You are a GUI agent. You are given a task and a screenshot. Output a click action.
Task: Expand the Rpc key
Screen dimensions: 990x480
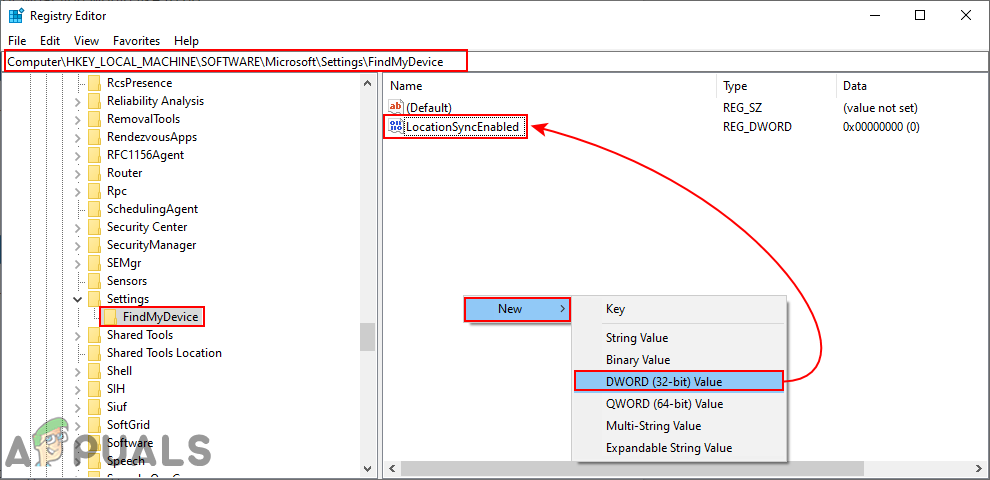click(x=78, y=191)
